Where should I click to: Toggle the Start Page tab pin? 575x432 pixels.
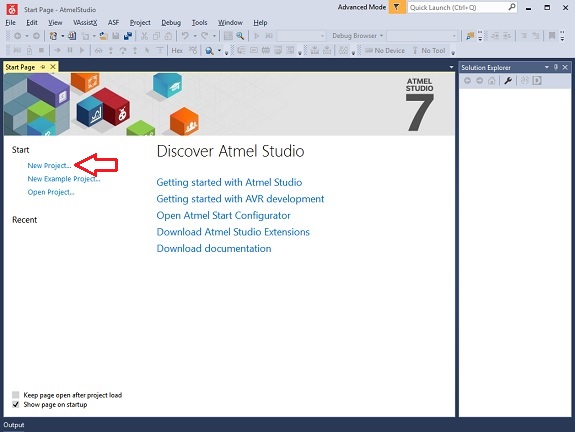[43, 67]
